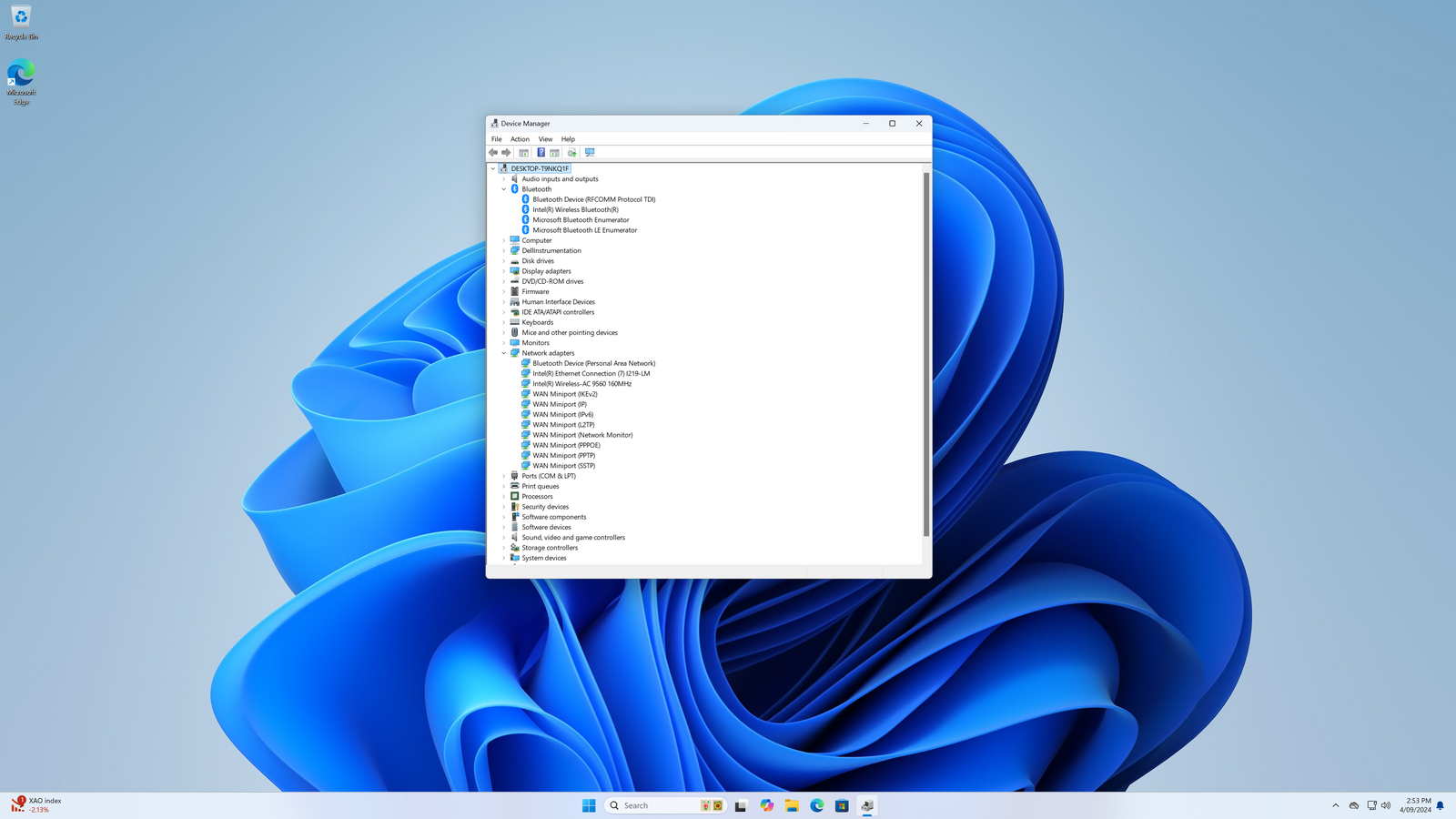Open File Explorer from the taskbar

(792, 805)
